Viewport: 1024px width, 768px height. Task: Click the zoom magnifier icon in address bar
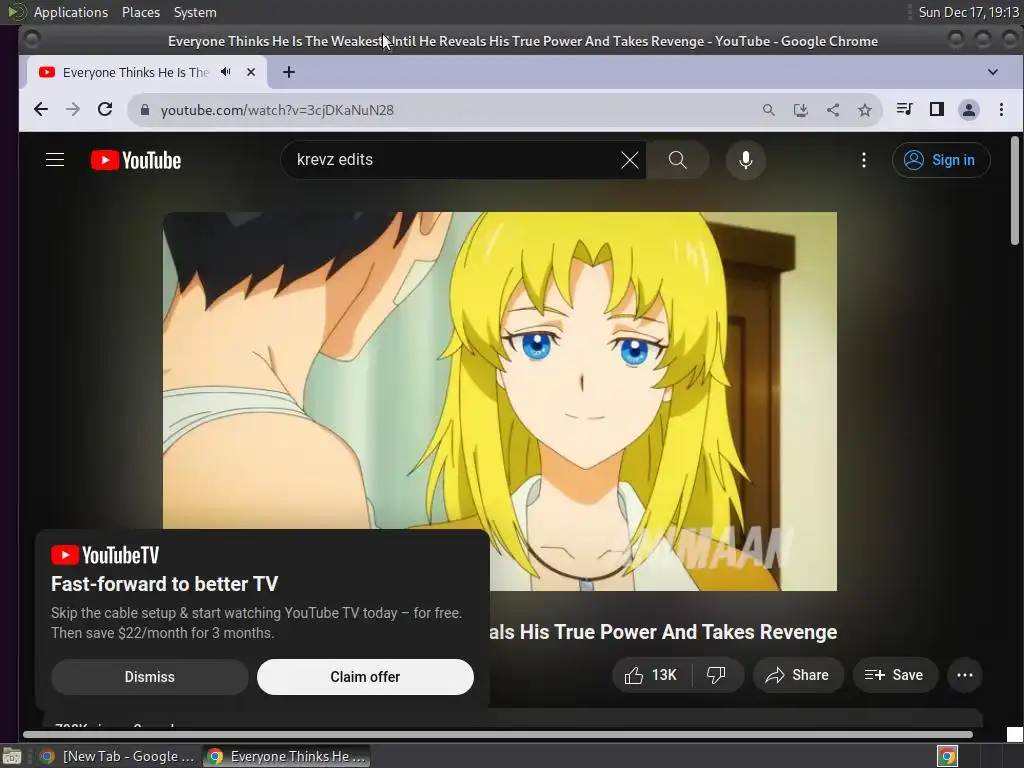pos(769,110)
